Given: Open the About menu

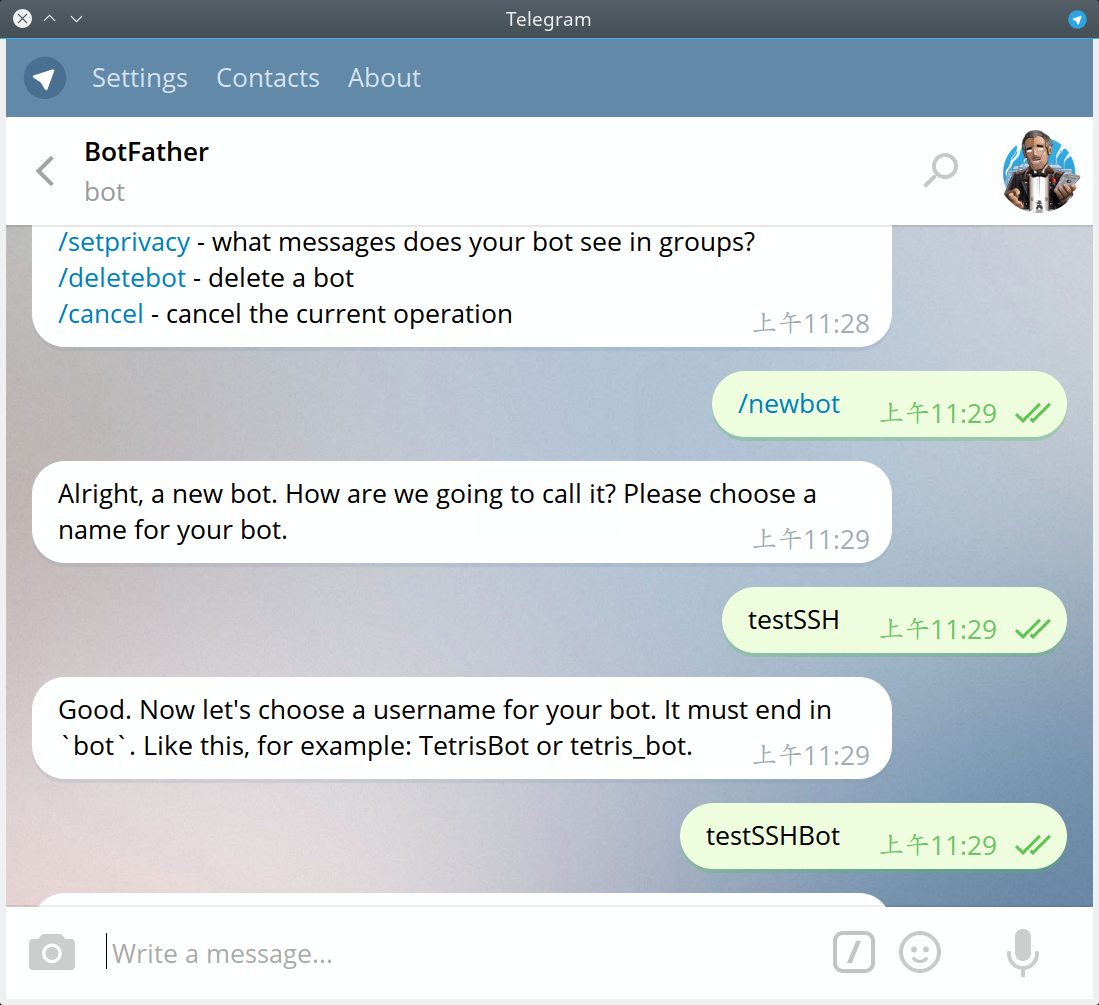Looking at the screenshot, I should tap(384, 78).
